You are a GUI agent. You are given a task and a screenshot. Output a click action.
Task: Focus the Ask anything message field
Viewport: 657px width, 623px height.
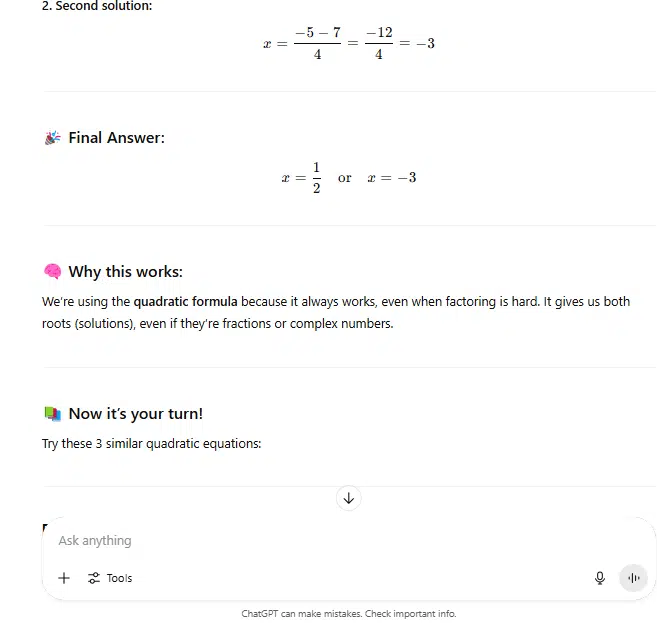[x=348, y=540]
